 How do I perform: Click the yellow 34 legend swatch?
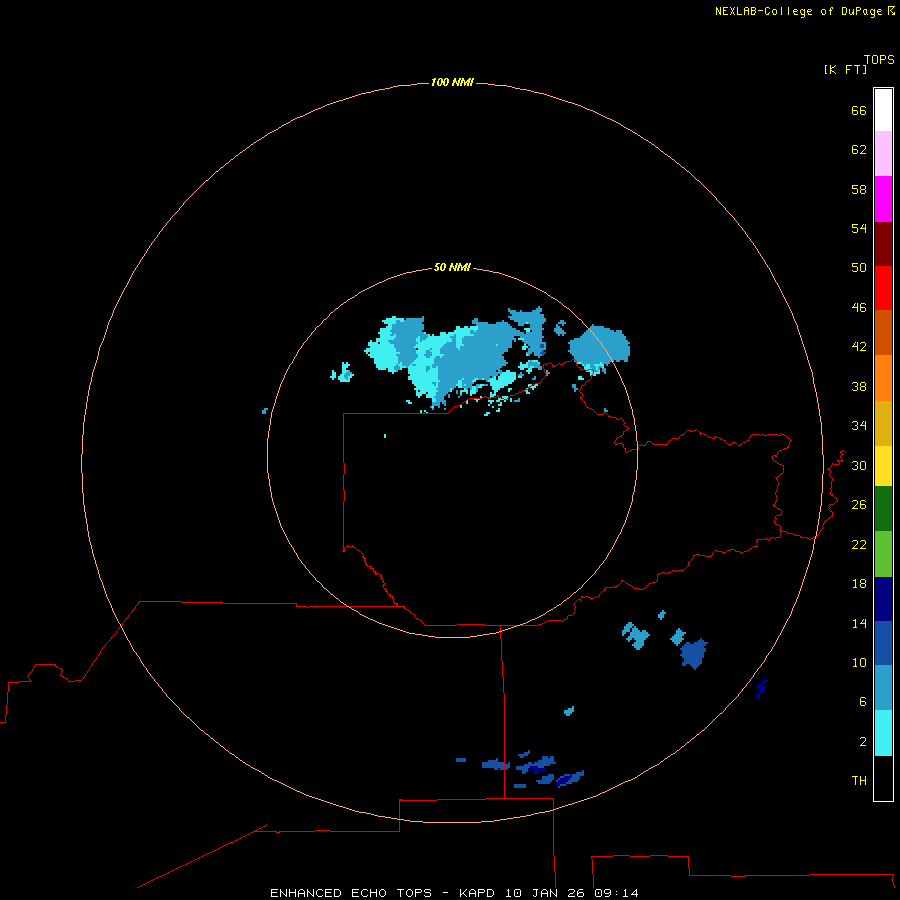coord(883,467)
